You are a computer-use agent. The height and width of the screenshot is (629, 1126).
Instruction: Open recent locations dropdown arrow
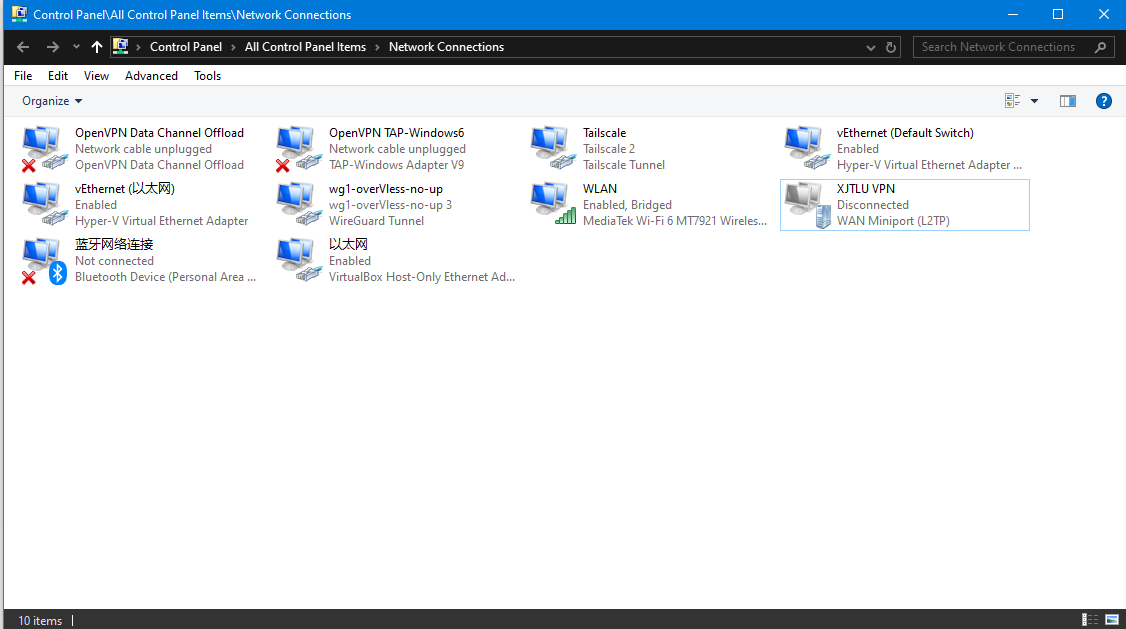tap(76, 47)
